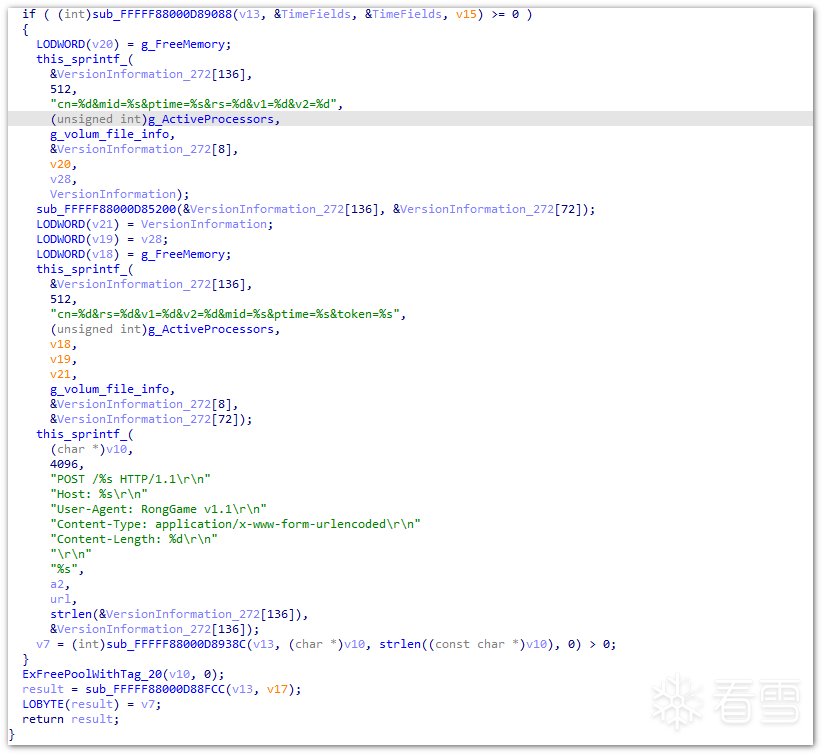
Task: Click the v21 argument line
Action: (x=63, y=374)
